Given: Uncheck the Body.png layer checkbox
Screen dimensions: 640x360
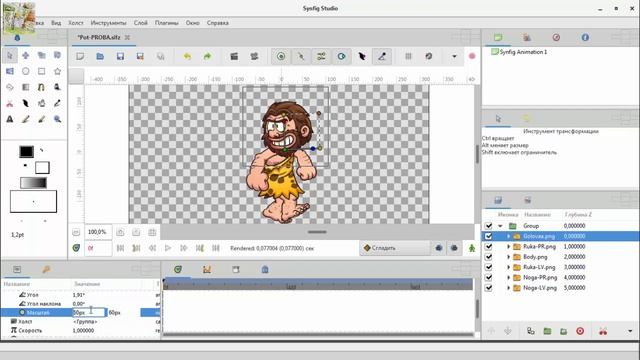Looking at the screenshot, I should 488,257.
